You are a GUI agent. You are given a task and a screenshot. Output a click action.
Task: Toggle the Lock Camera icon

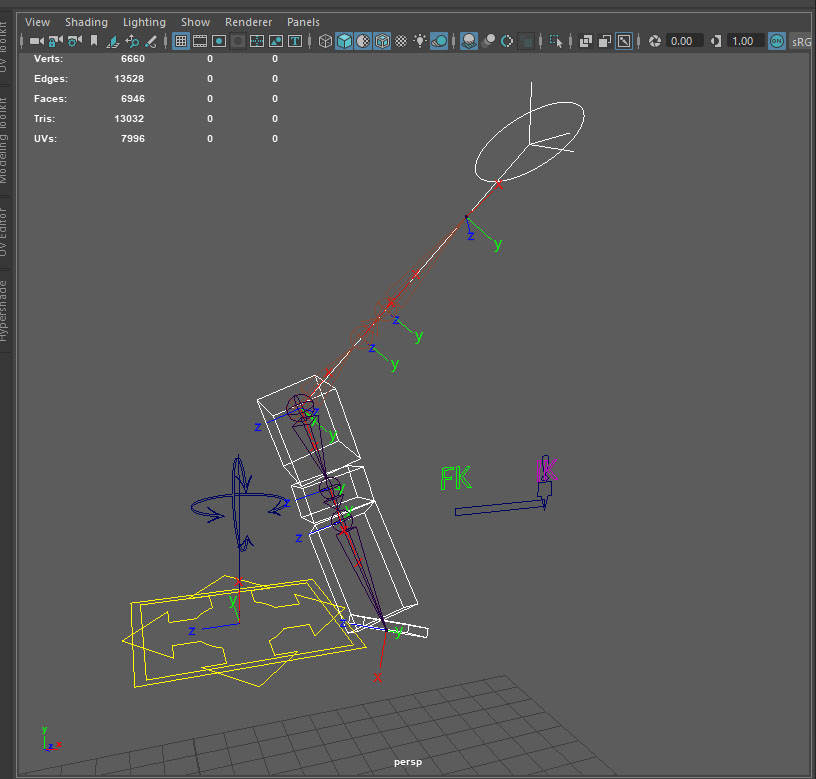55,41
